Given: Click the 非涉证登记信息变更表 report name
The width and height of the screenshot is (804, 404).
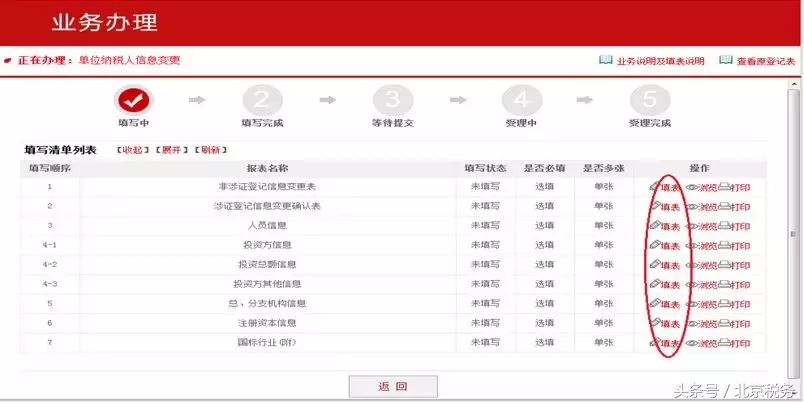Looking at the screenshot, I should click(x=267, y=187).
